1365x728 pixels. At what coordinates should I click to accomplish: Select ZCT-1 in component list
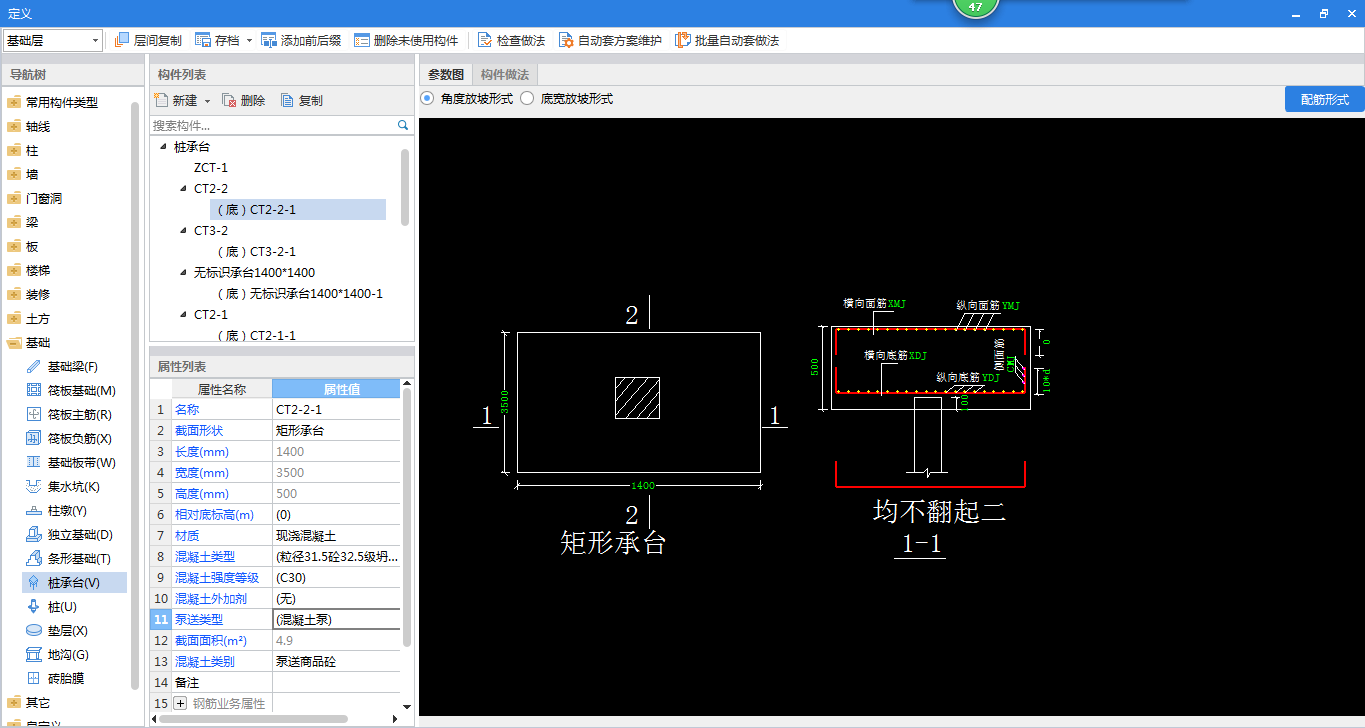pyautogui.click(x=211, y=167)
